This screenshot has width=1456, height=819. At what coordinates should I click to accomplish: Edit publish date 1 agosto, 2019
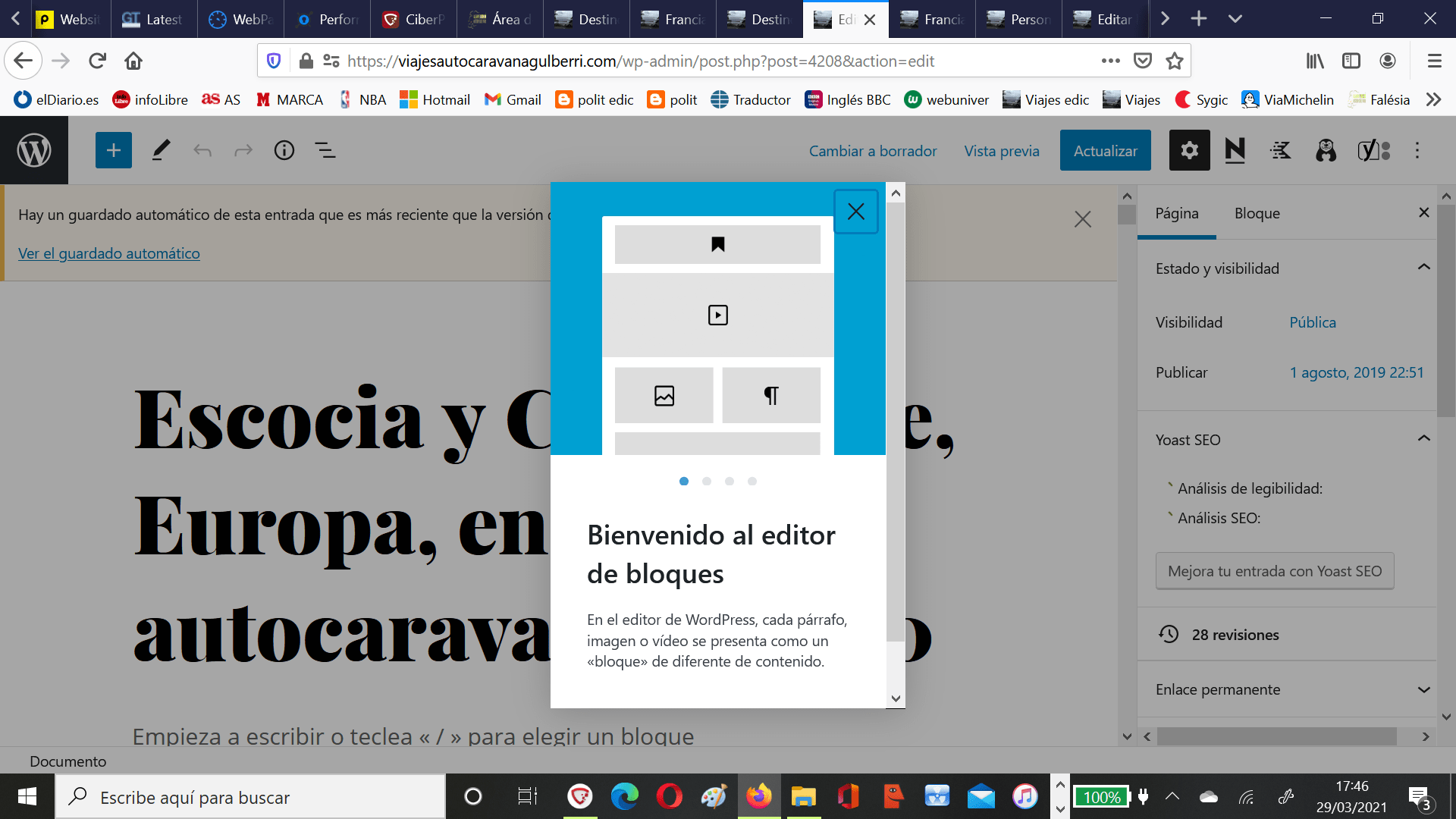[x=1357, y=372]
